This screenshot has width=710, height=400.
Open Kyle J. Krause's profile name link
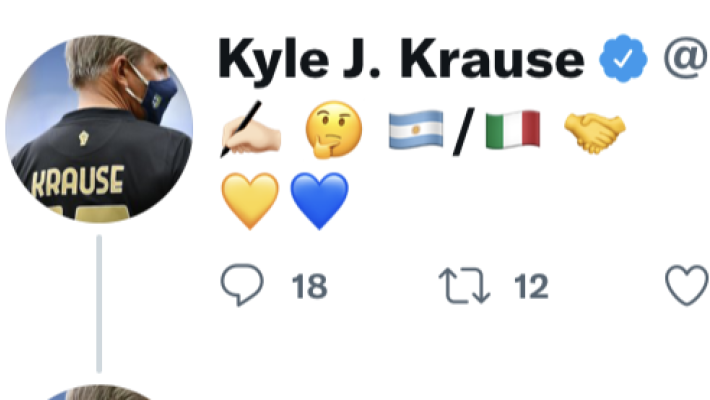(x=401, y=60)
